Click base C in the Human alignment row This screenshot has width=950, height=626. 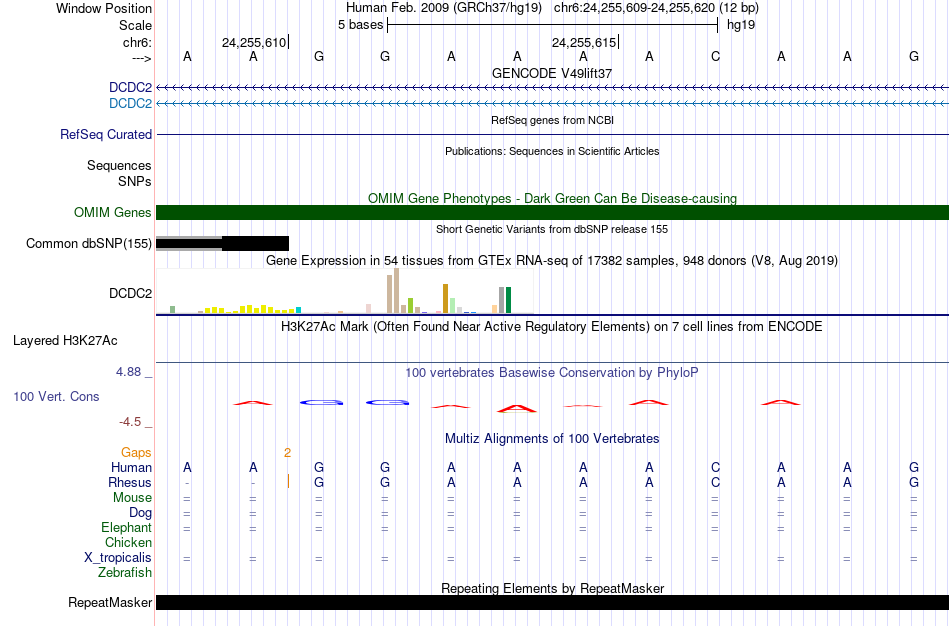tap(716, 467)
